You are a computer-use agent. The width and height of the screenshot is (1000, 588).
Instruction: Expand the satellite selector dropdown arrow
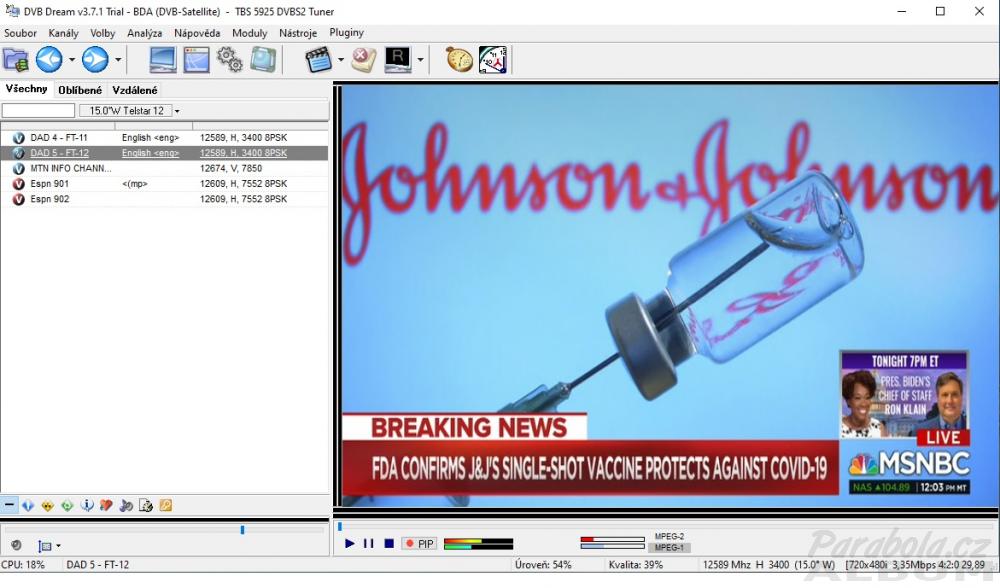(177, 111)
